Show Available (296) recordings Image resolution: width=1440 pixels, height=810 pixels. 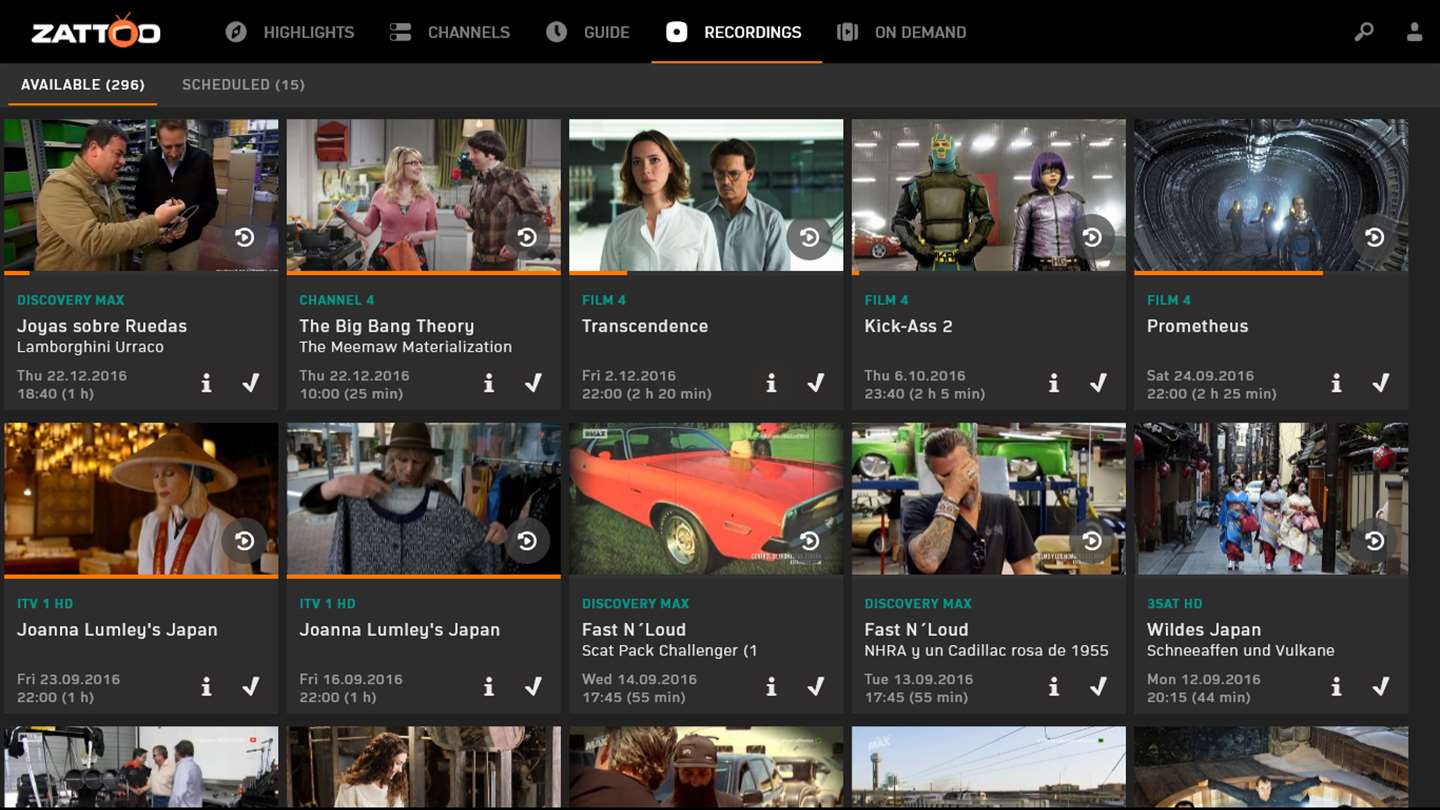(83, 85)
